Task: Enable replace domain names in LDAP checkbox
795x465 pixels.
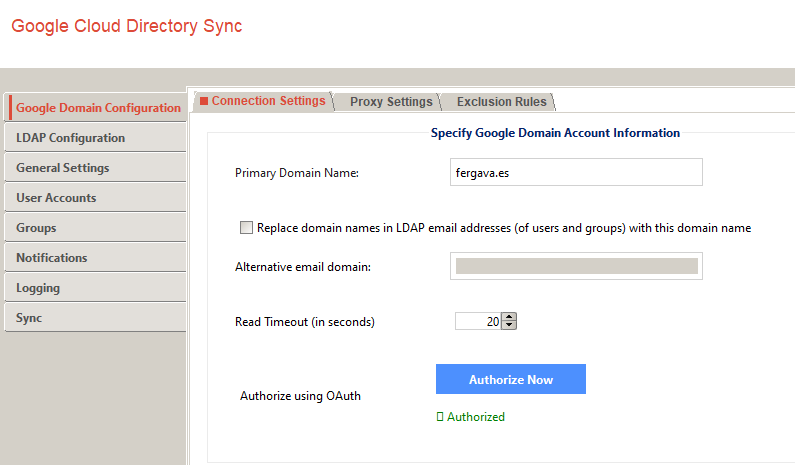Action: [x=246, y=228]
